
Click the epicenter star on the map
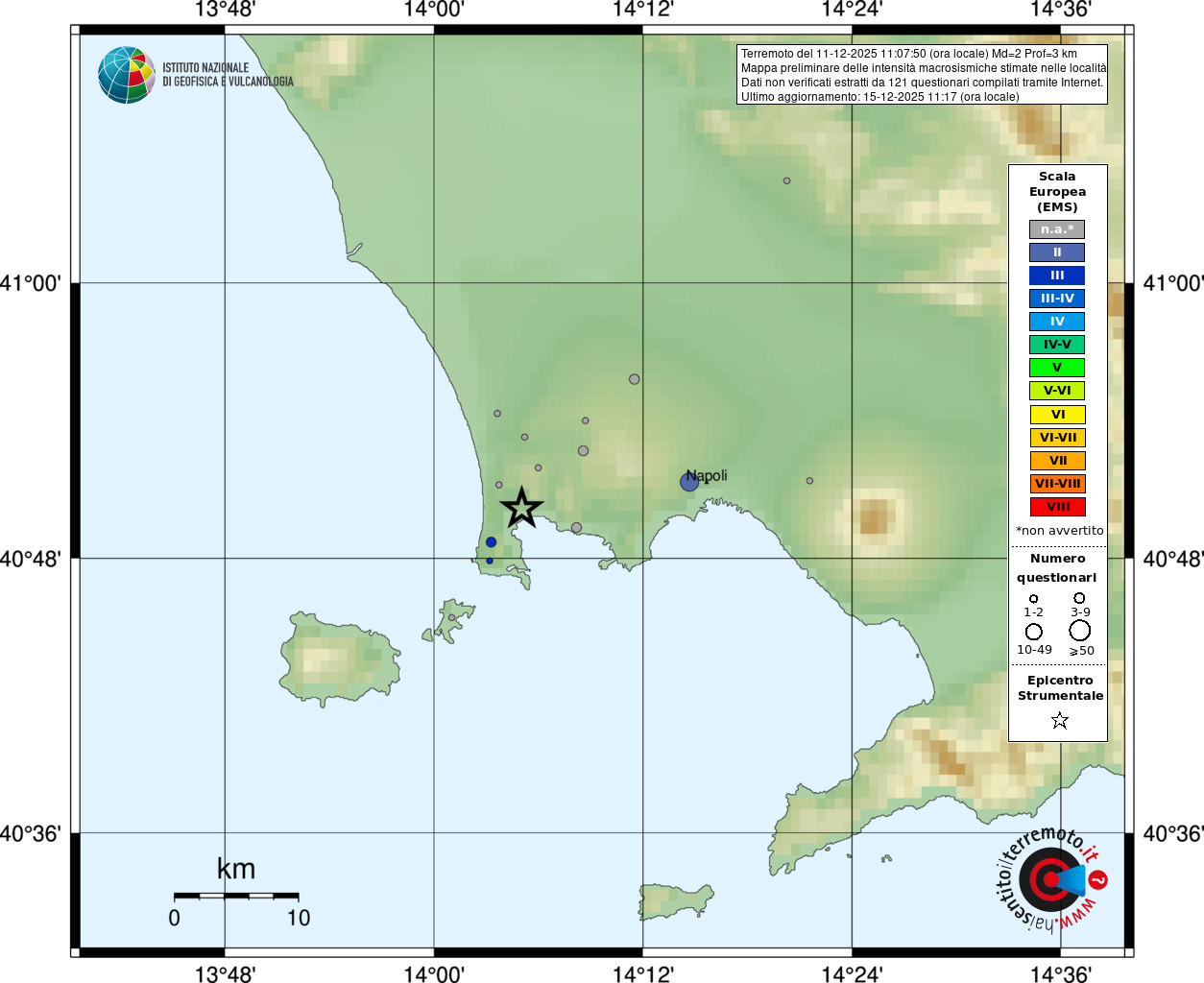(x=521, y=507)
